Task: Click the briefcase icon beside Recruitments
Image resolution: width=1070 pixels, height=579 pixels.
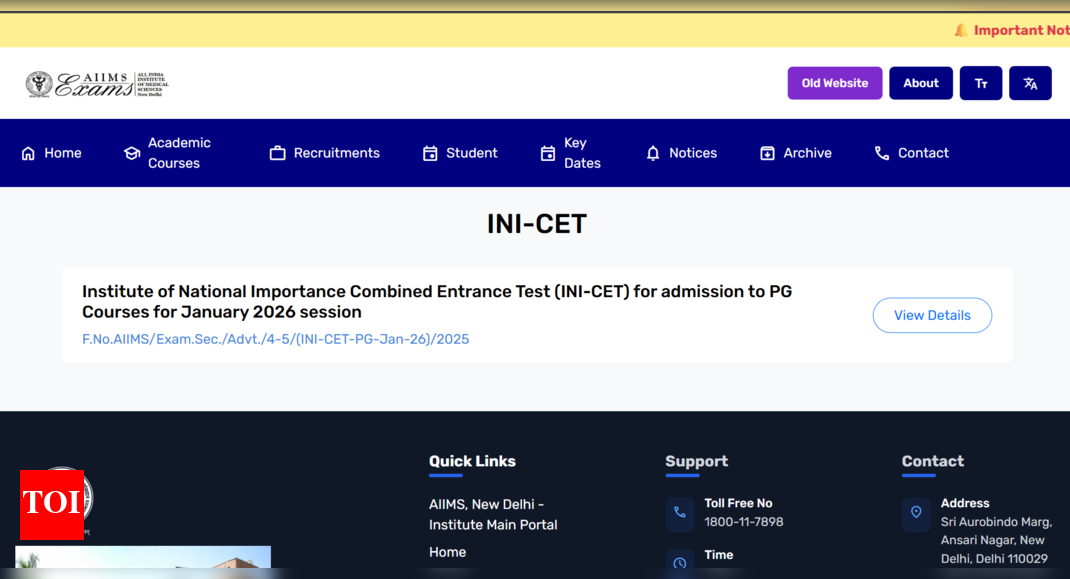Action: (x=278, y=153)
